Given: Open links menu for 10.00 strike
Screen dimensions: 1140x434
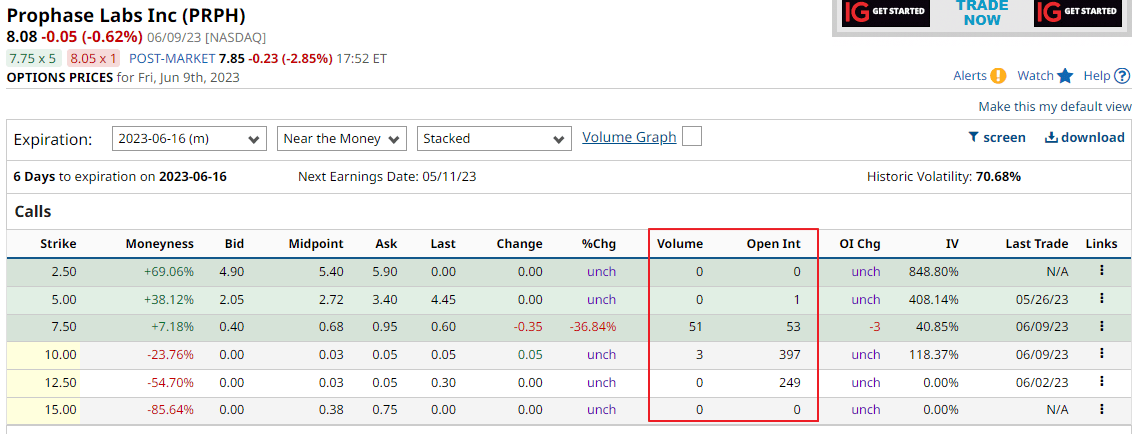Looking at the screenshot, I should point(1102,353).
